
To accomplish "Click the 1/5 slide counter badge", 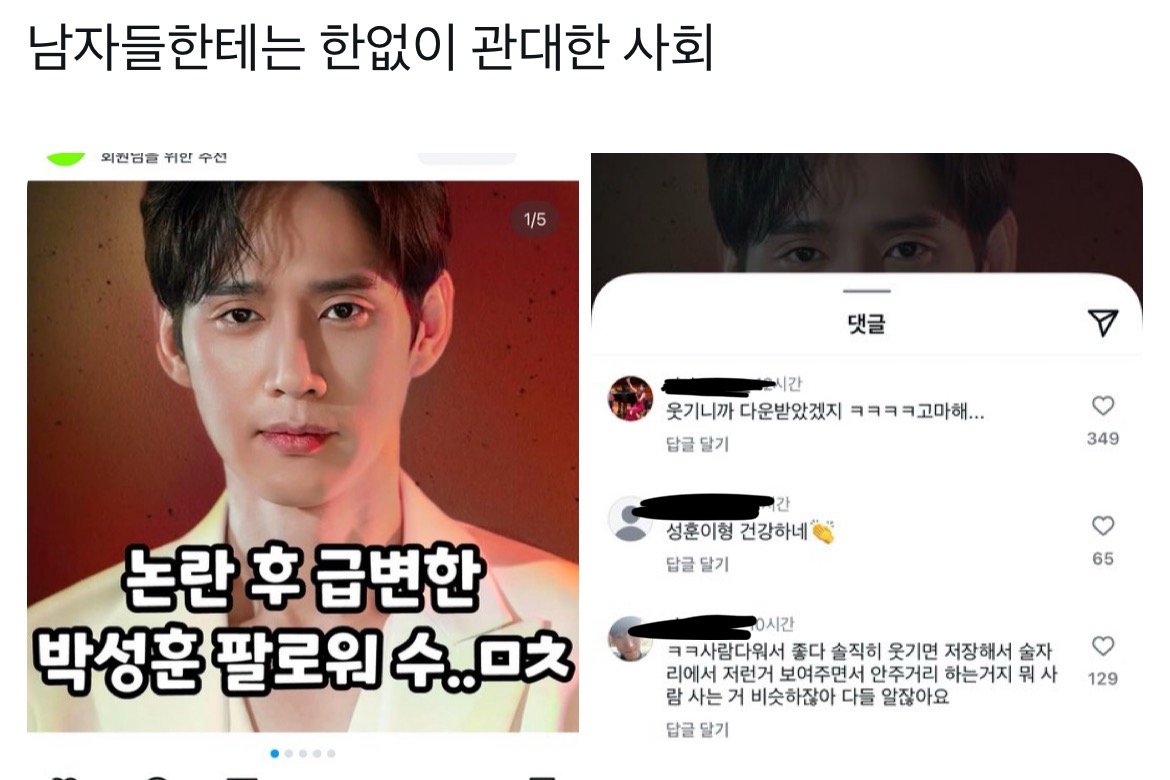I will click(534, 219).
